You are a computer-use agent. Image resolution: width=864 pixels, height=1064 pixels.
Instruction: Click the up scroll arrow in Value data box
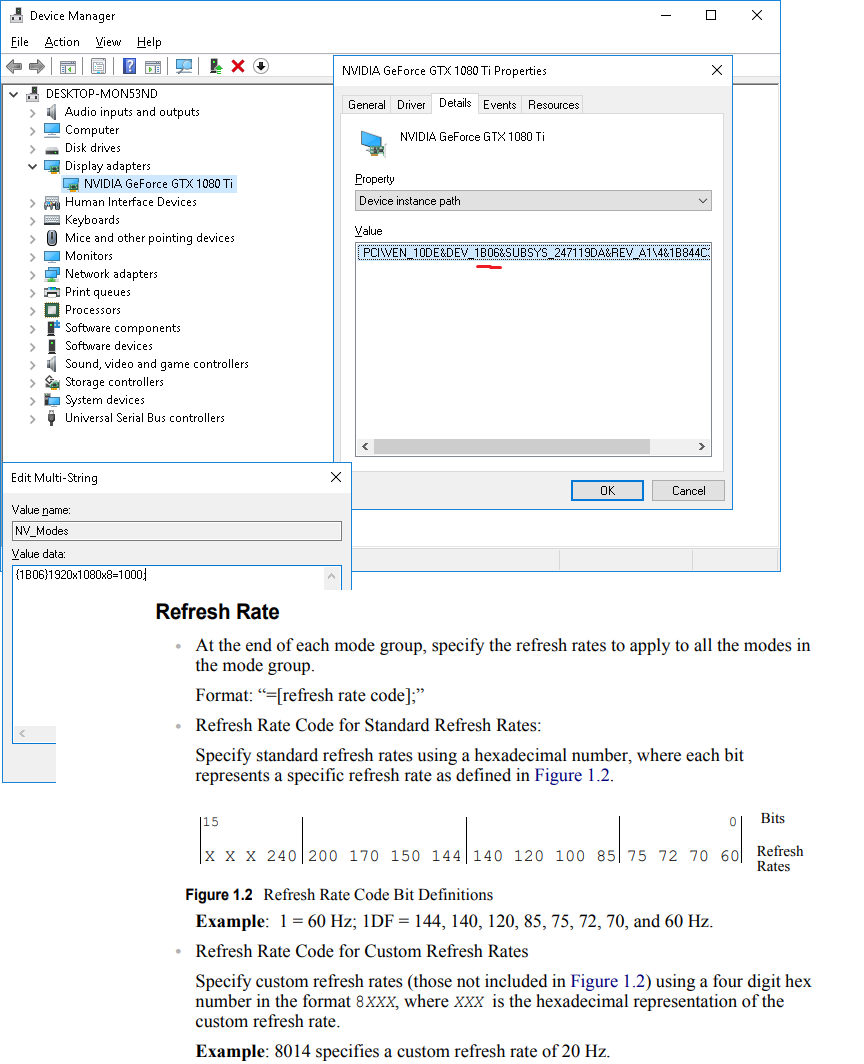[x=331, y=577]
